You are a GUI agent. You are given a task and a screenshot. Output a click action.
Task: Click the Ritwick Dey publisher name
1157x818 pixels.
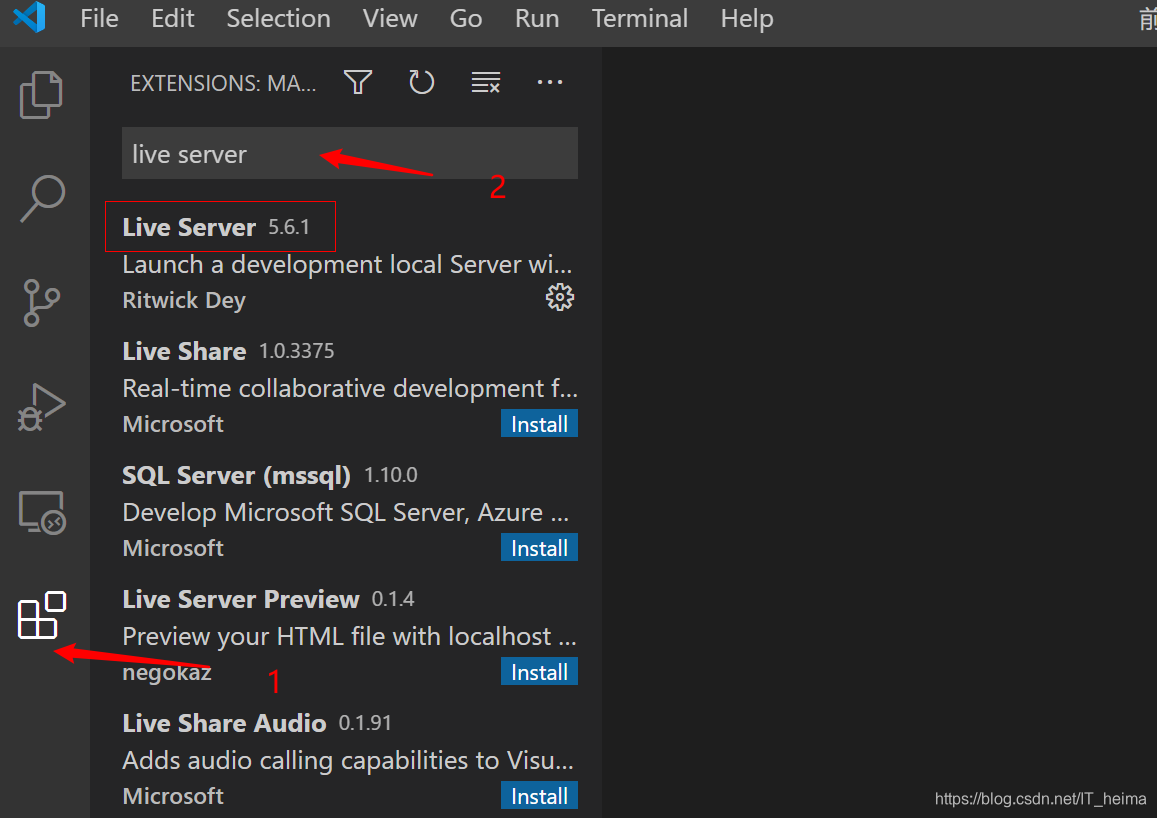click(x=184, y=300)
